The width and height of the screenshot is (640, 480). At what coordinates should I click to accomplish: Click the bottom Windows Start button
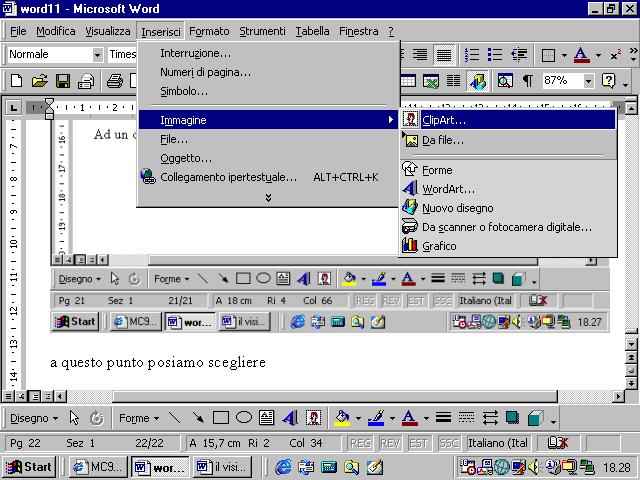[x=29, y=467]
